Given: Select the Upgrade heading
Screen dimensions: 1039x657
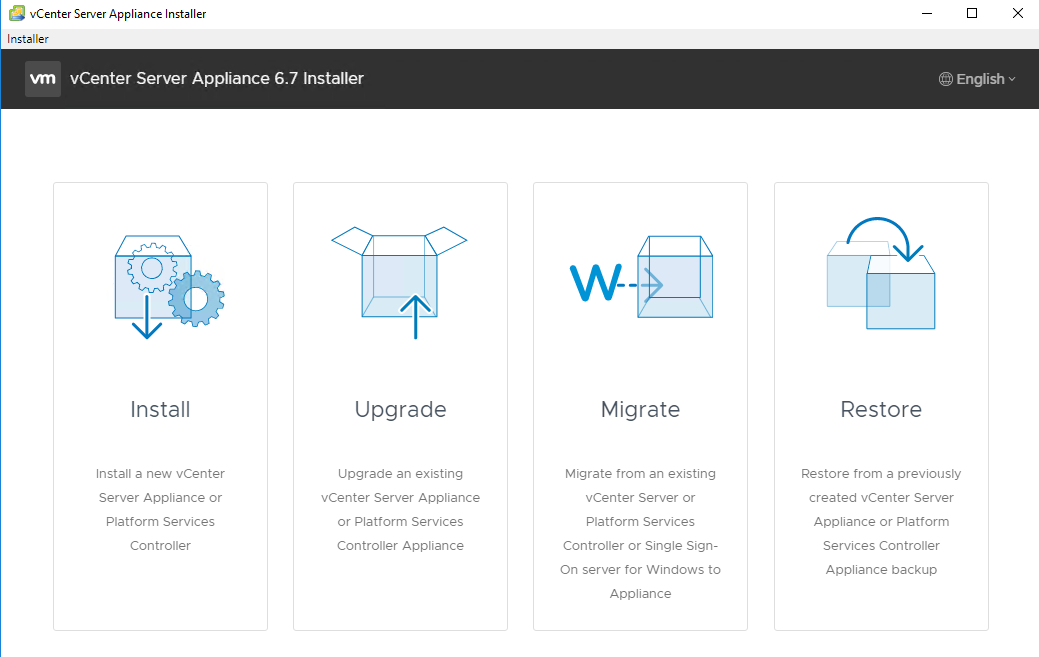Looking at the screenshot, I should (x=400, y=410).
